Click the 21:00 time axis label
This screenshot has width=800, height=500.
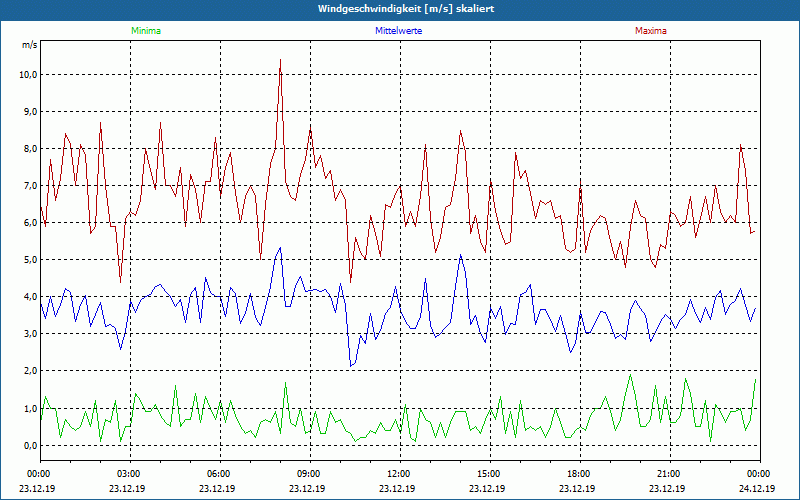[x=670, y=474]
